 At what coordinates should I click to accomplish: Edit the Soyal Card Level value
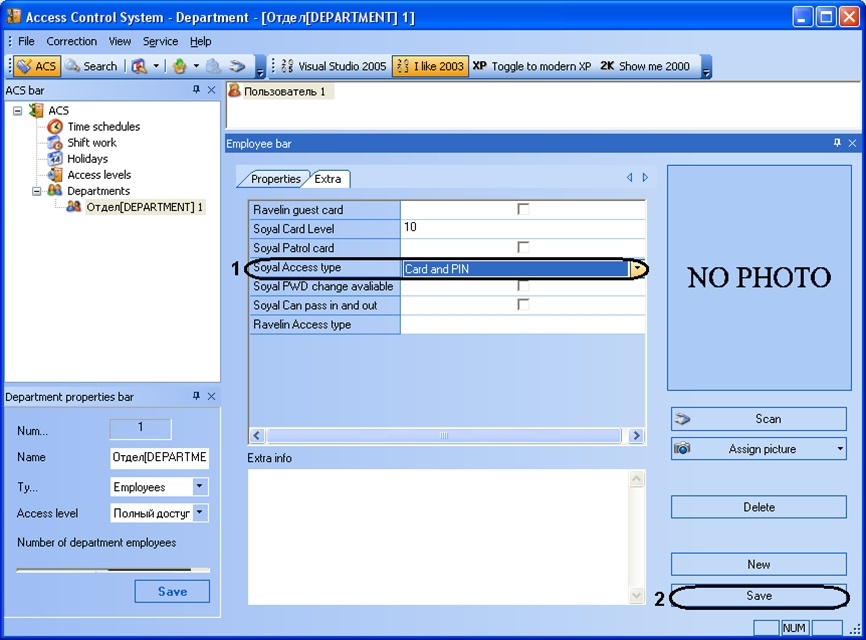coord(522,228)
